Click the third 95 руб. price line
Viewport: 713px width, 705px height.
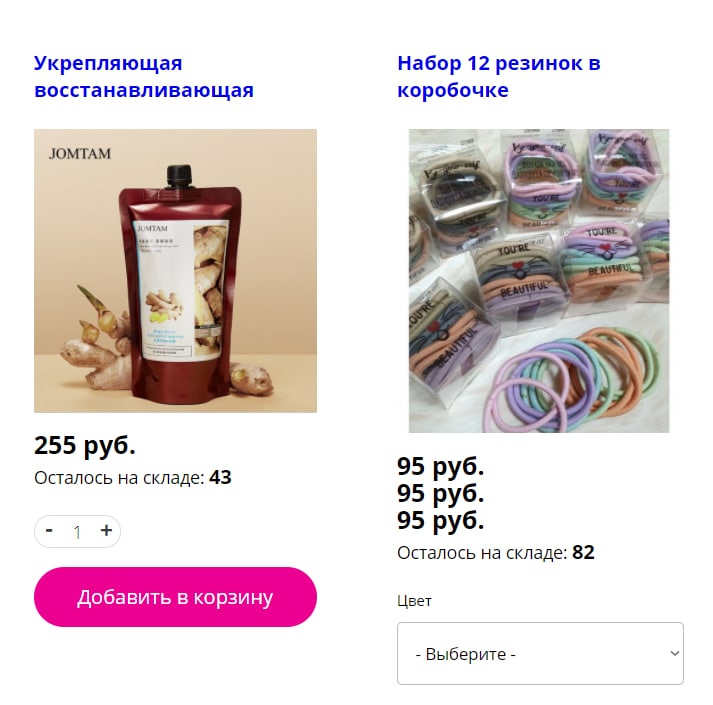tap(441, 520)
